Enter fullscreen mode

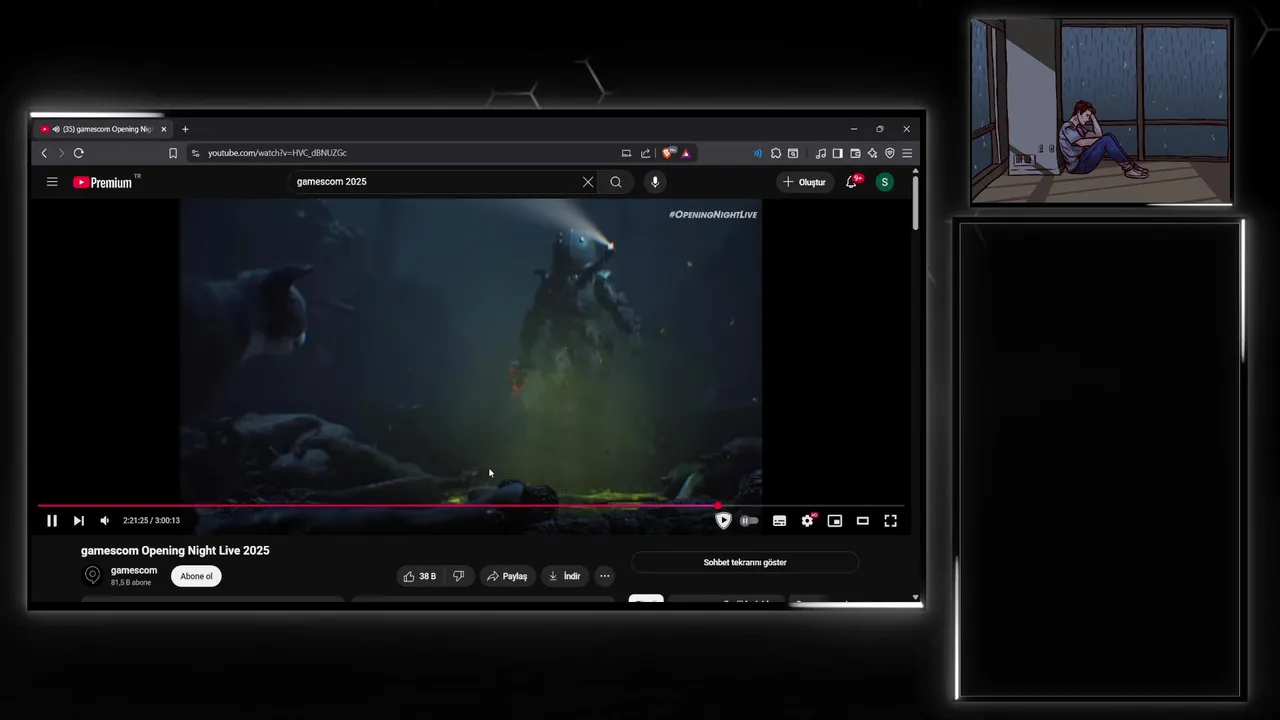click(x=890, y=520)
